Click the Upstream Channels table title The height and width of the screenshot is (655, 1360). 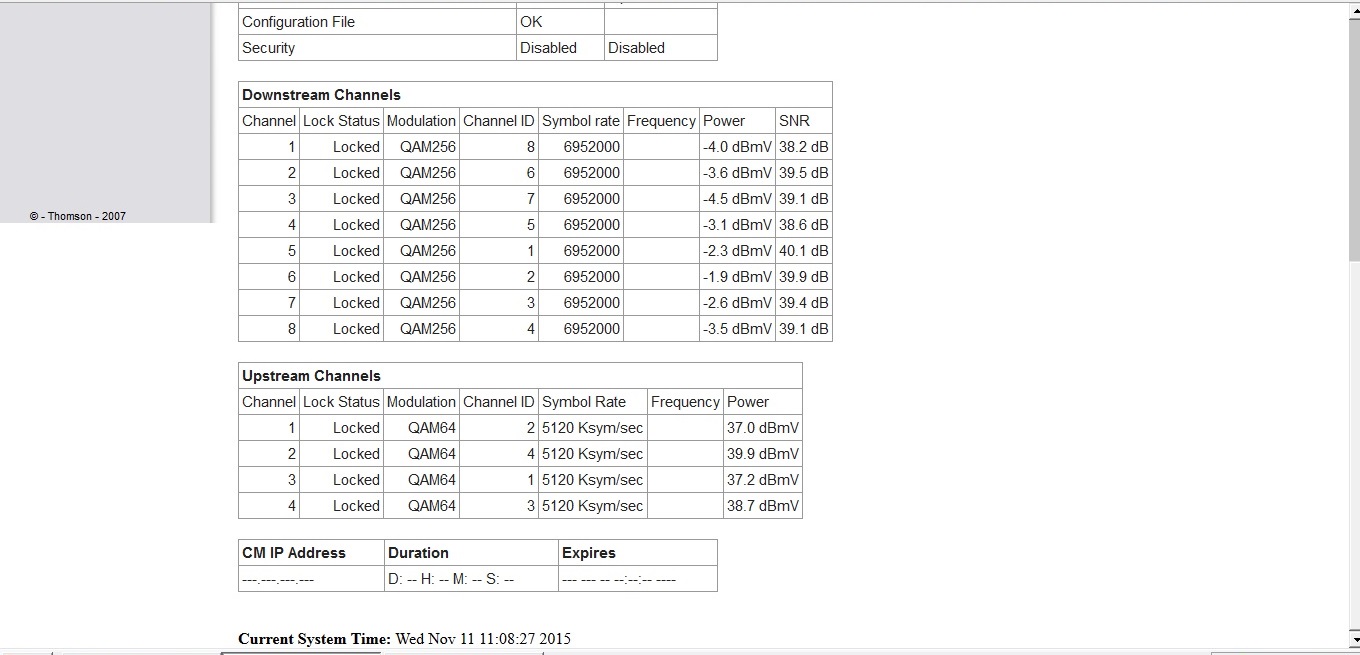click(x=311, y=376)
